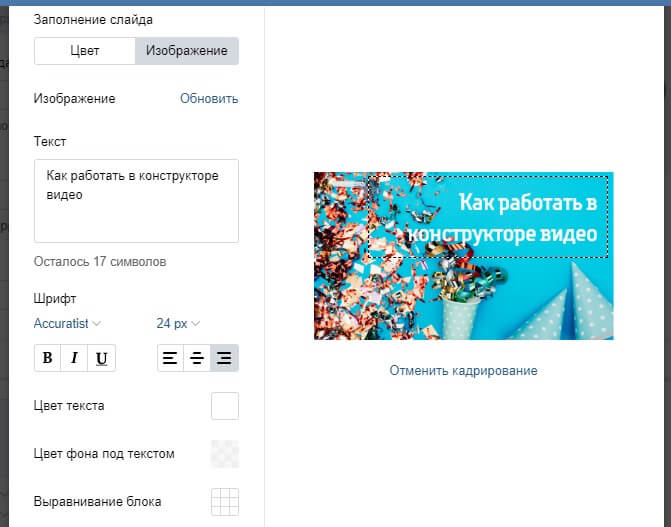Screen dimensions: 671x527
Task: Click the Шрифт section label
Action: point(54,298)
